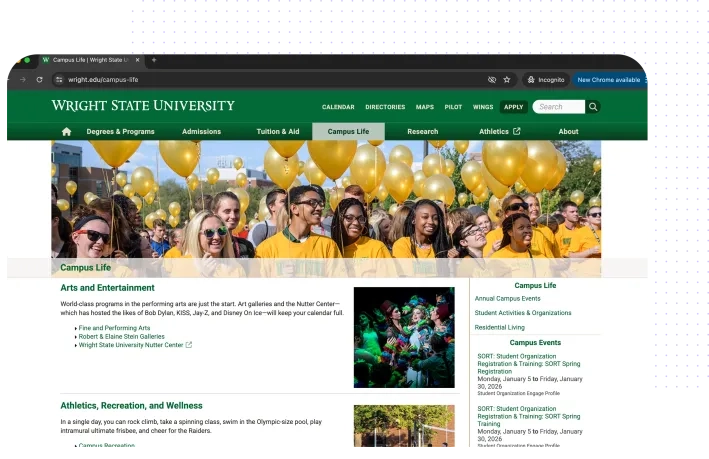Screen dimensions: 709x459
Task: Click the New Chrome available button
Action: tap(609, 80)
